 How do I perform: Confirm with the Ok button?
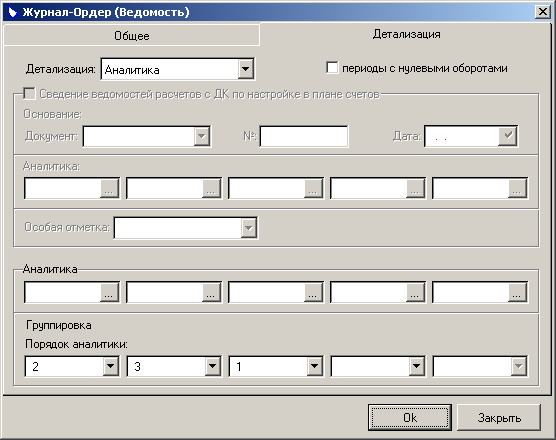tap(410, 418)
